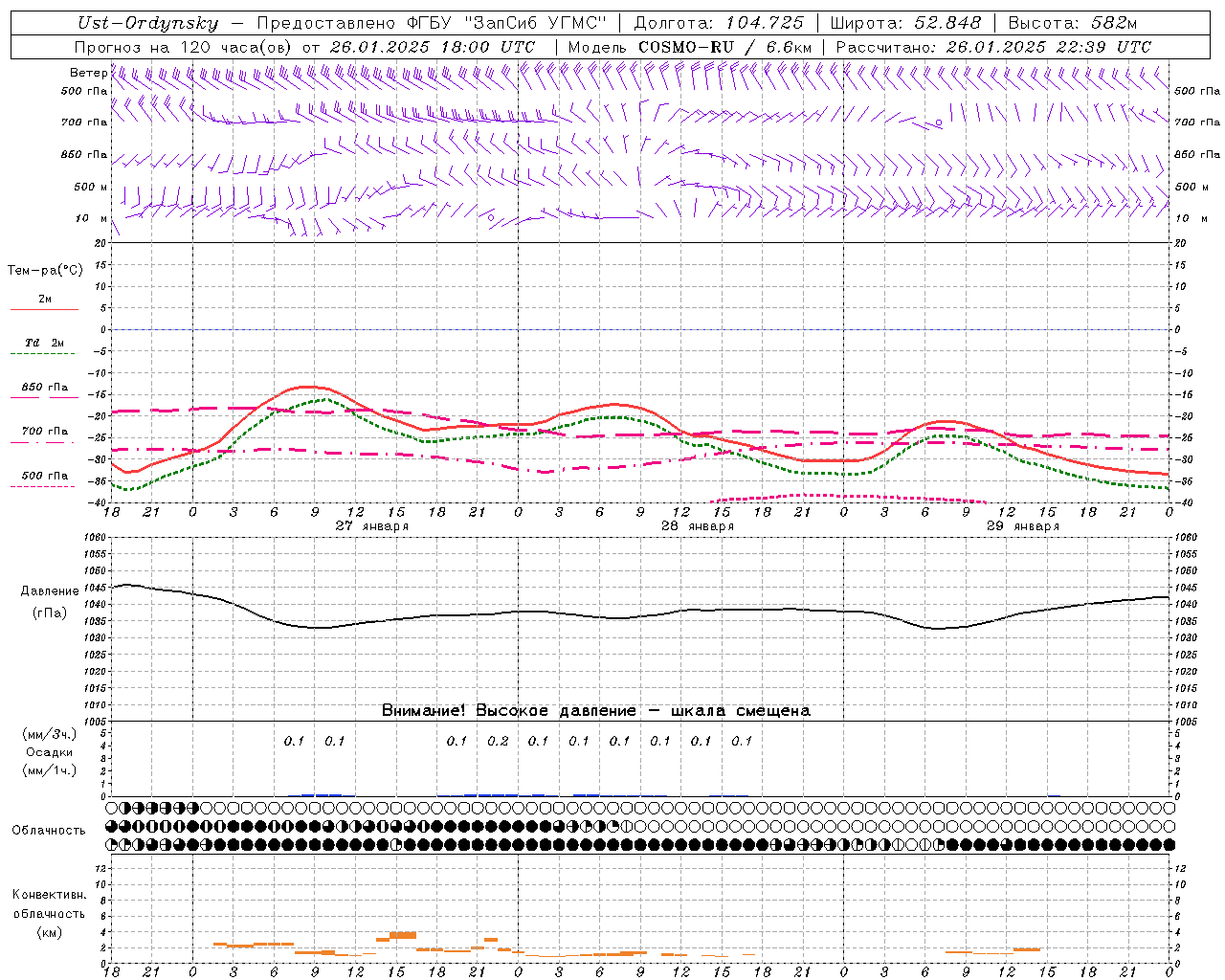Click the 28 января date label
Image resolution: width=1225 pixels, height=980 pixels.
point(698,526)
